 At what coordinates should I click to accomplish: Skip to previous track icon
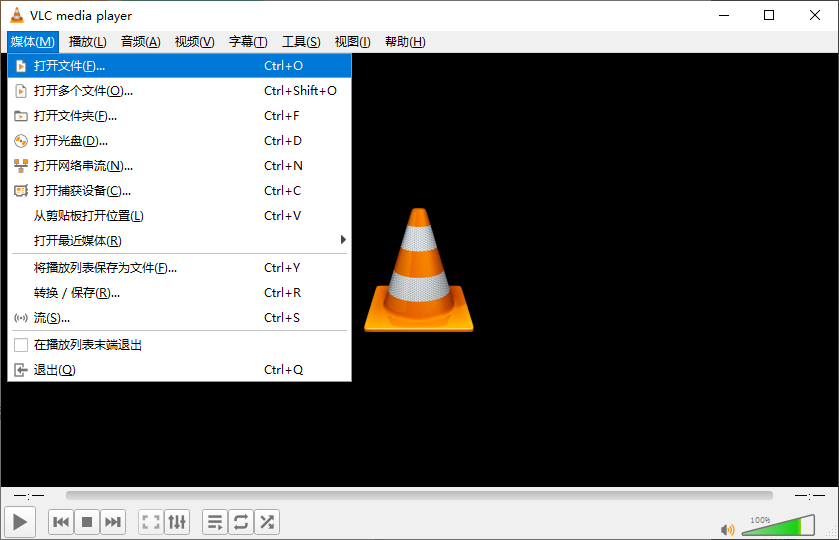61,522
